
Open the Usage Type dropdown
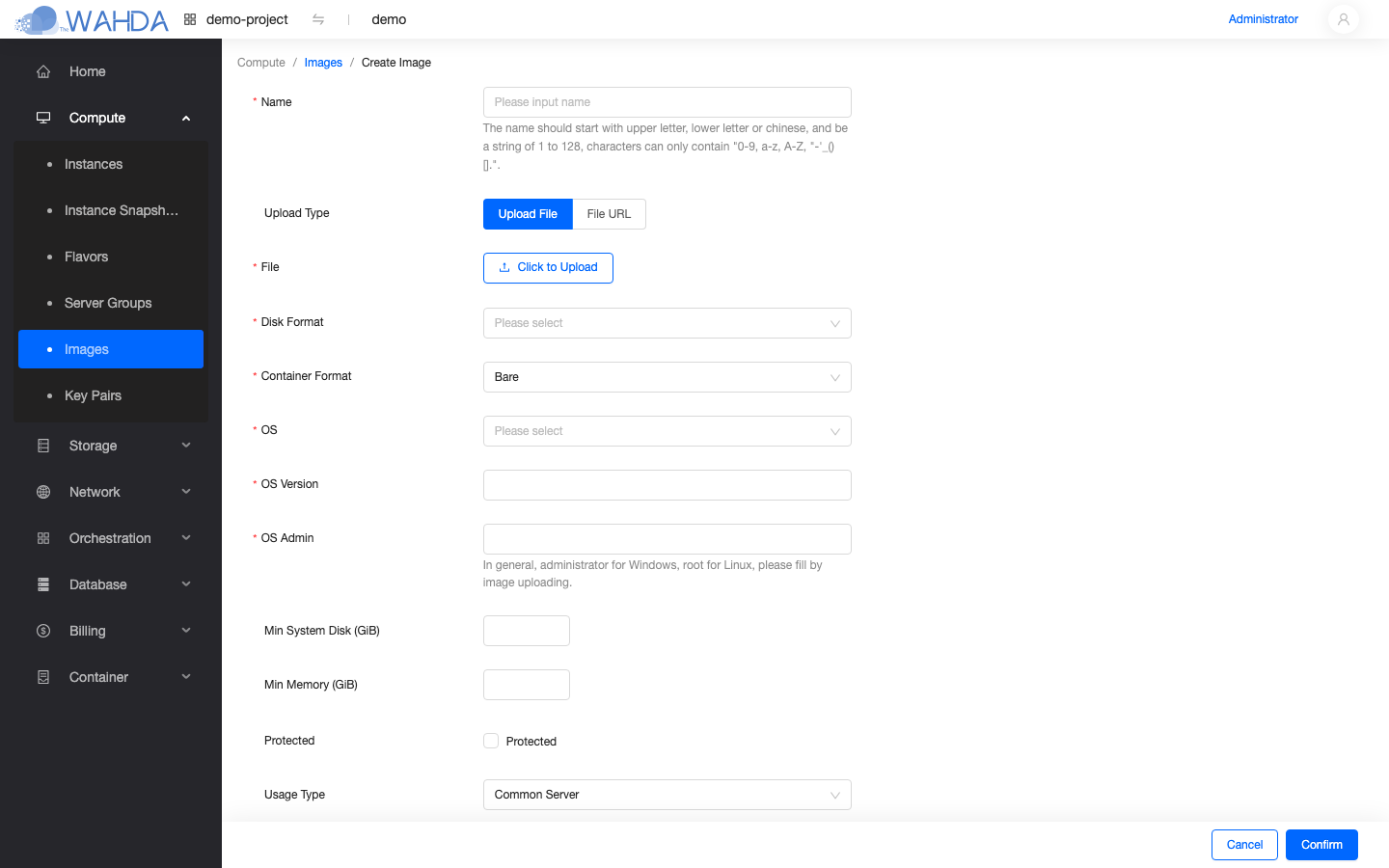click(x=667, y=795)
